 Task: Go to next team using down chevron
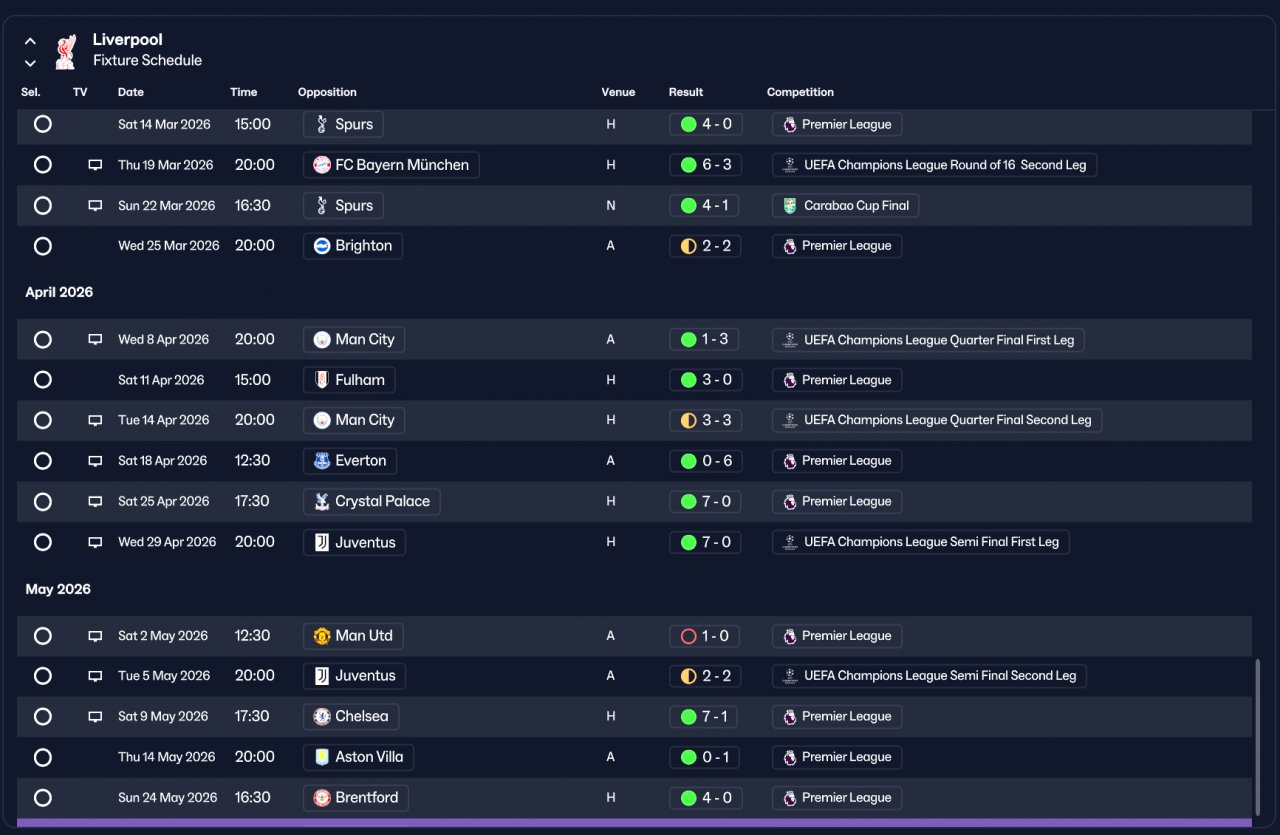30,63
